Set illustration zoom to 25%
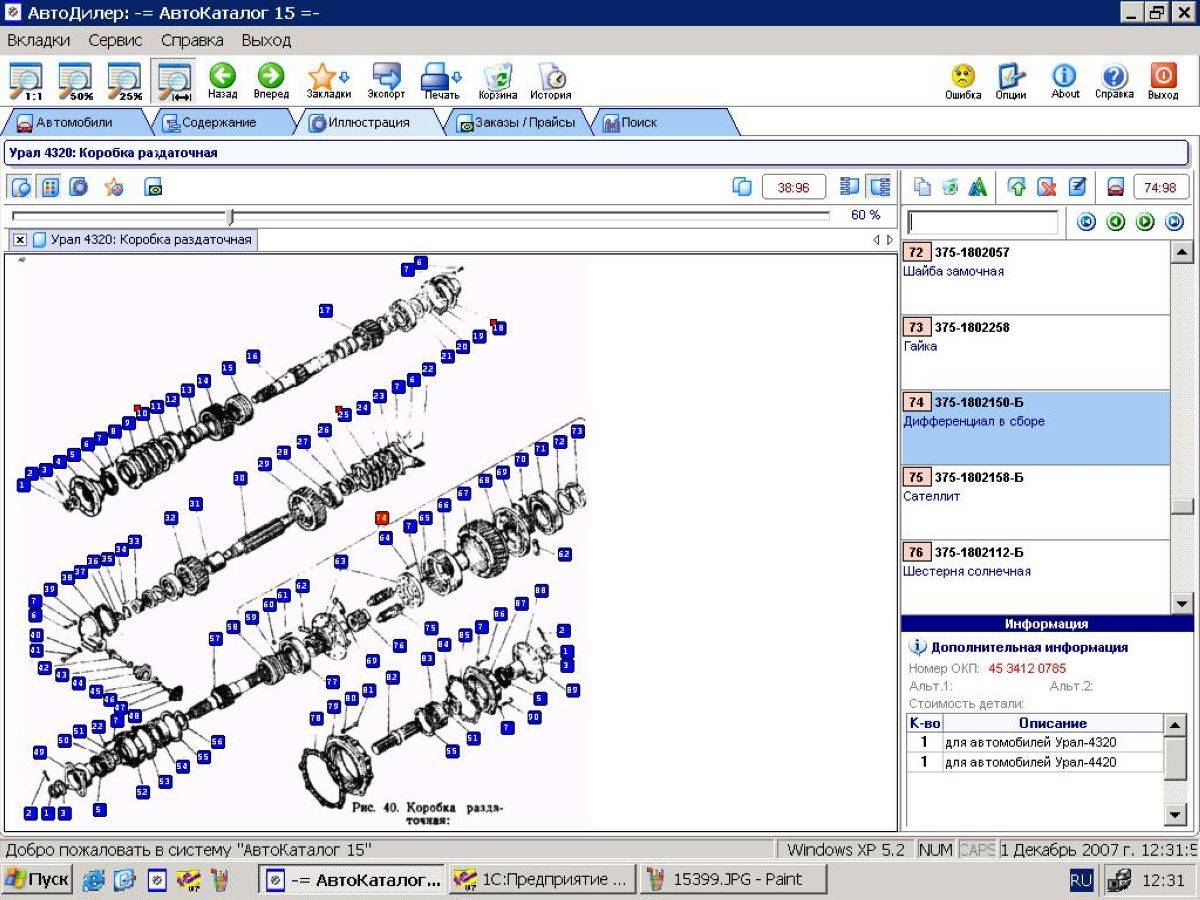This screenshot has height=900, width=1200. (x=125, y=81)
